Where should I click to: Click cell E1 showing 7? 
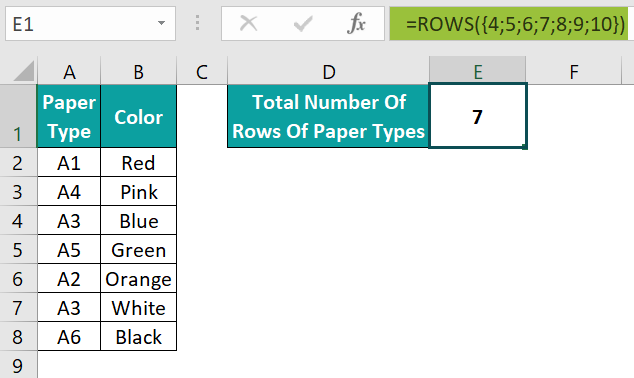[x=478, y=116]
